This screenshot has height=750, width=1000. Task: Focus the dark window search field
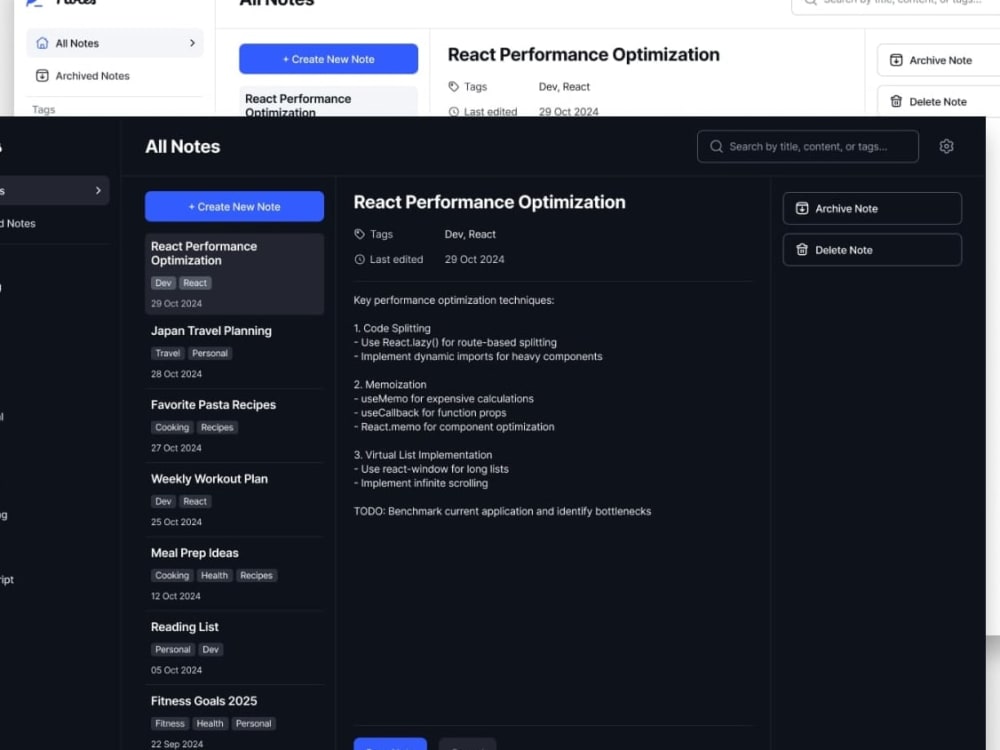coord(807,147)
